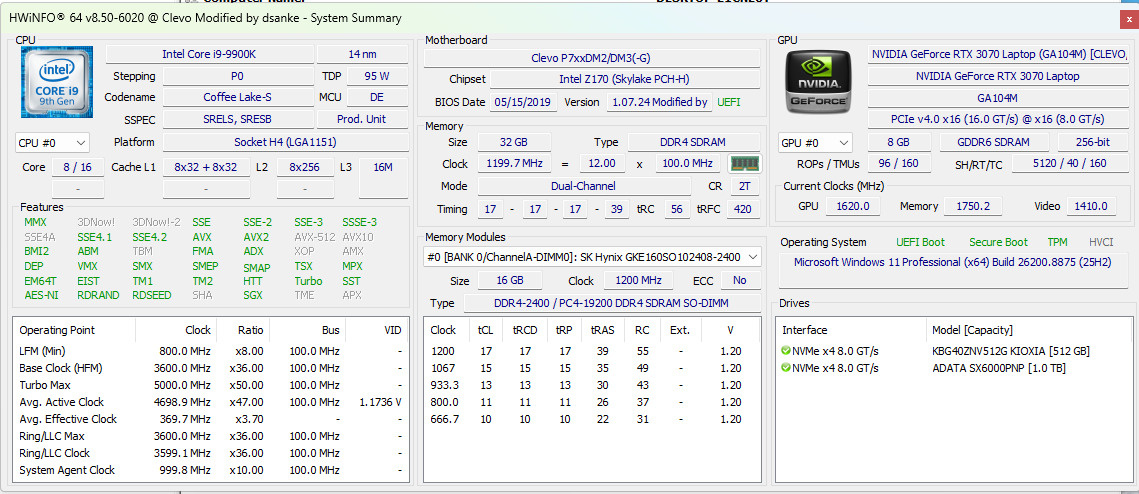Click the Intel Core i9-9900K name field

[x=210, y=54]
